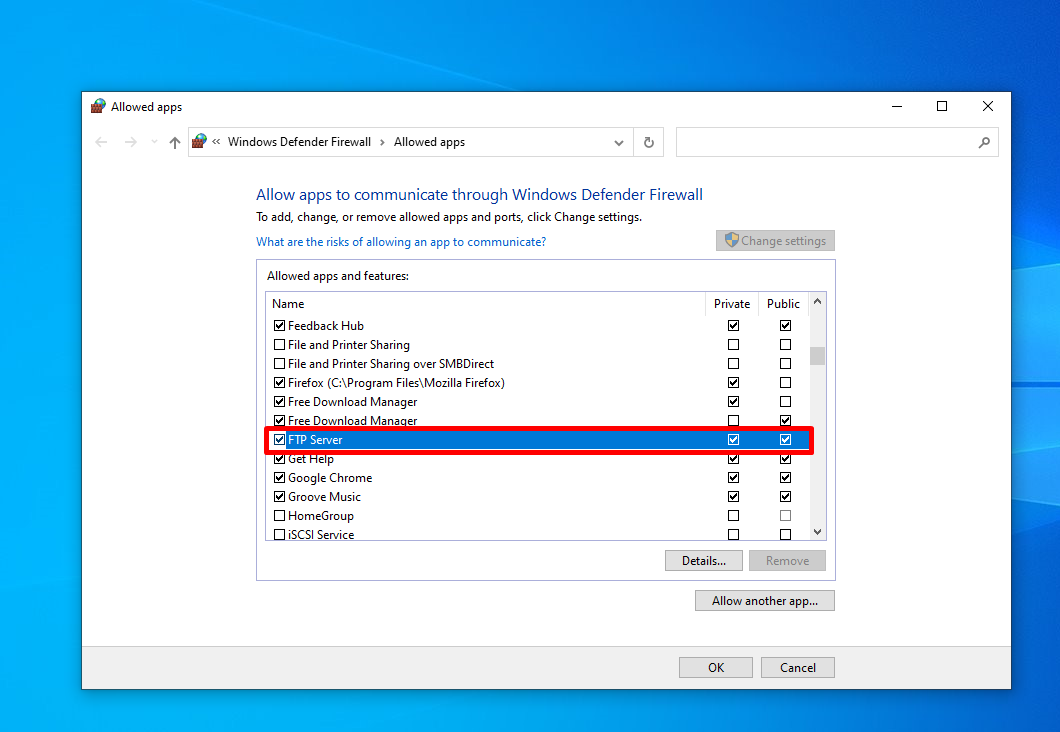Select the Allowed apps breadcrumb item
This screenshot has width=1060, height=732.
429,142
